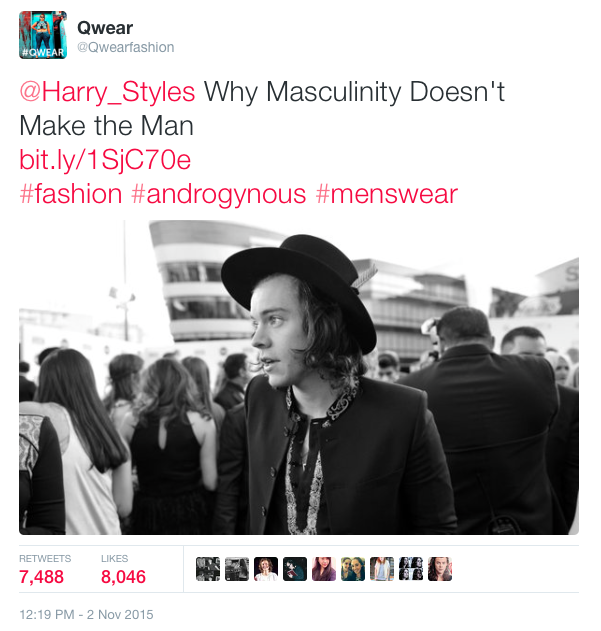Open the @Harry_Styles mention
This screenshot has height=631, width=601.
click(x=107, y=92)
